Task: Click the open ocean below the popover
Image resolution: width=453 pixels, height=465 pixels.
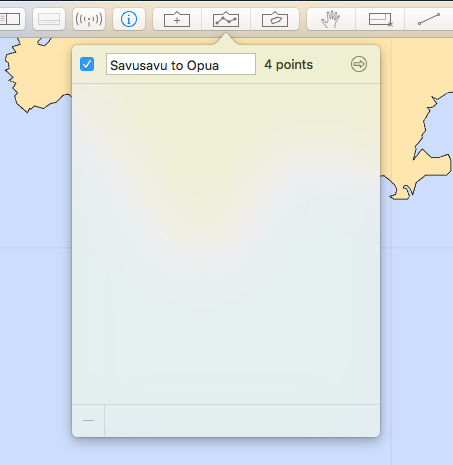Action: click(226, 452)
